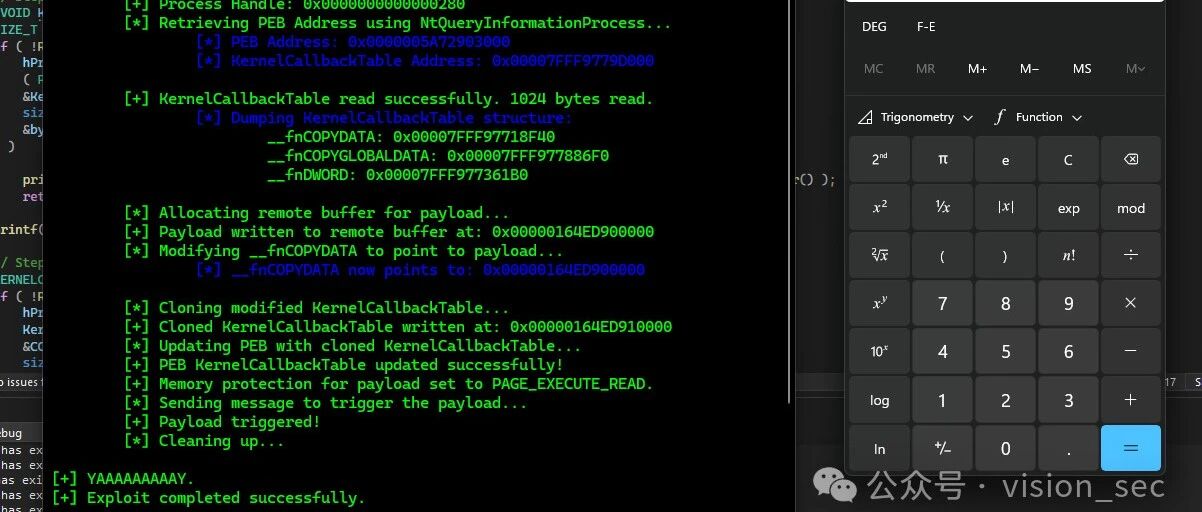The image size is (1202, 512).
Task: Expand the Function dropdown
Action: click(1038, 117)
